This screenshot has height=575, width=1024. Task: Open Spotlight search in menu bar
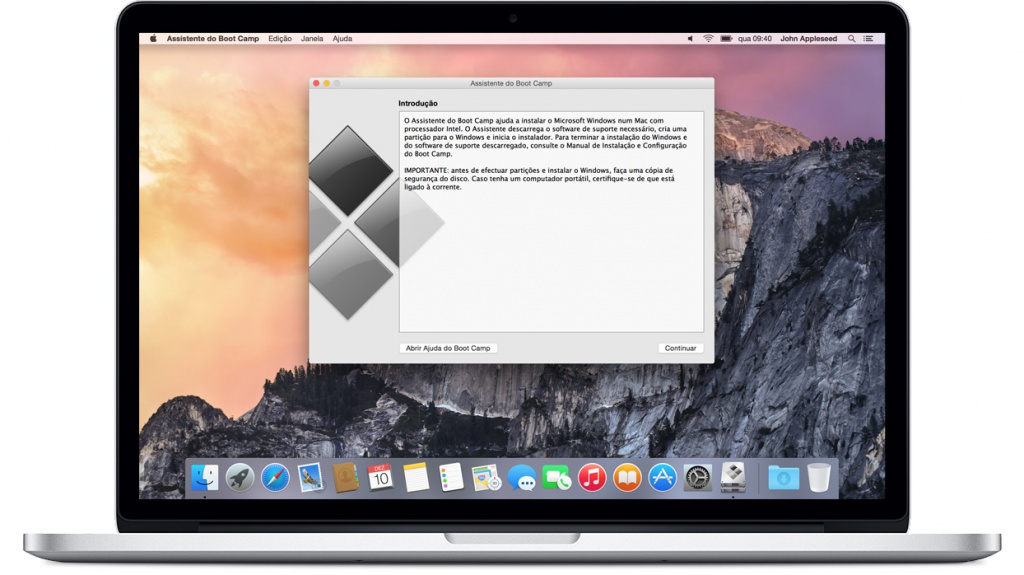(852, 39)
